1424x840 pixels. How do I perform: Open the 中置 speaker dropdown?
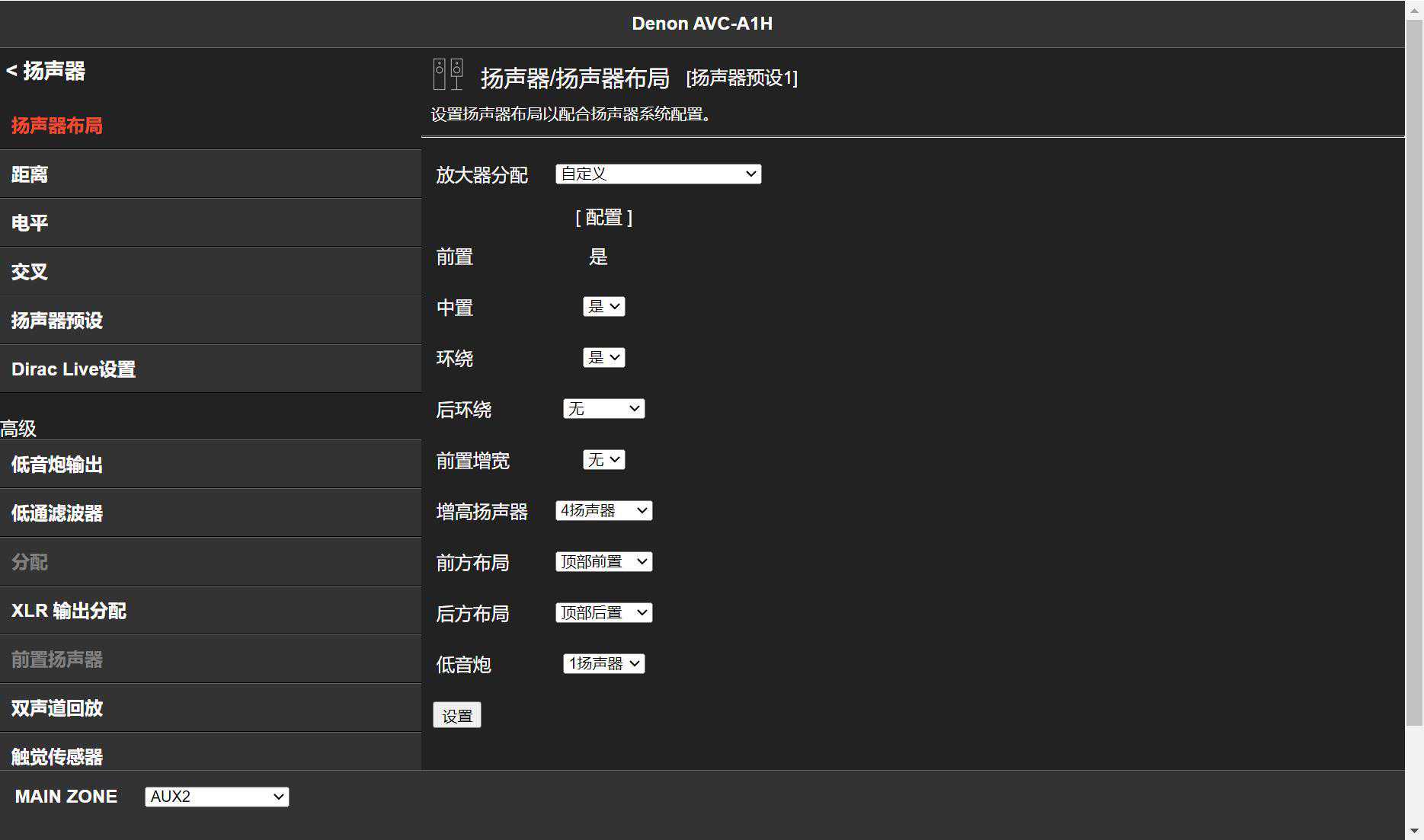(603, 307)
